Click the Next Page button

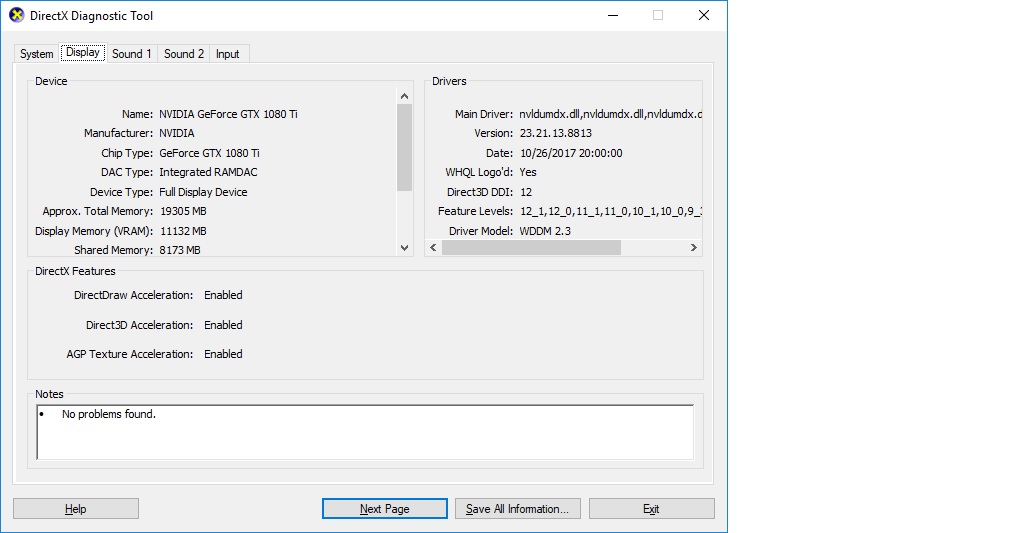pos(384,509)
